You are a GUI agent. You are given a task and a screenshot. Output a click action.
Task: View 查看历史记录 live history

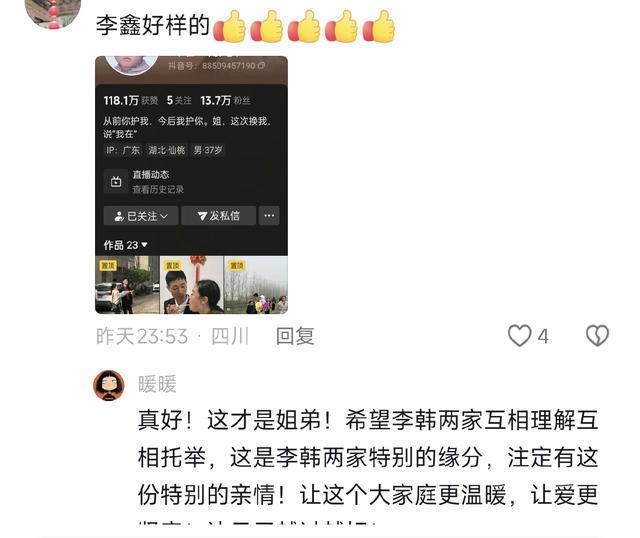[158, 189]
